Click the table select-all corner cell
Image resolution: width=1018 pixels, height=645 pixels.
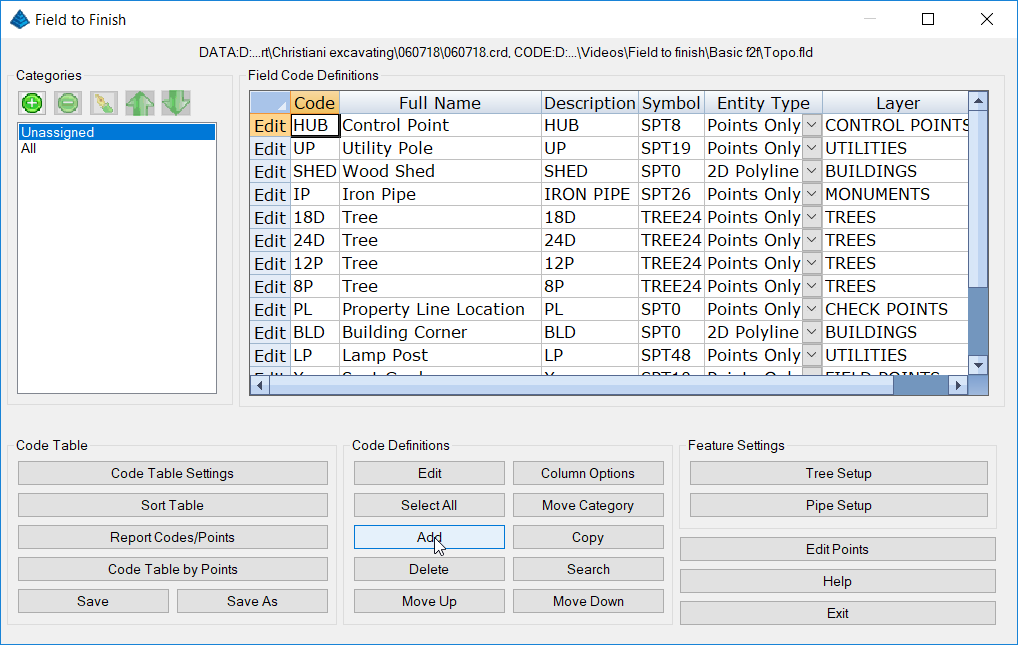point(270,103)
